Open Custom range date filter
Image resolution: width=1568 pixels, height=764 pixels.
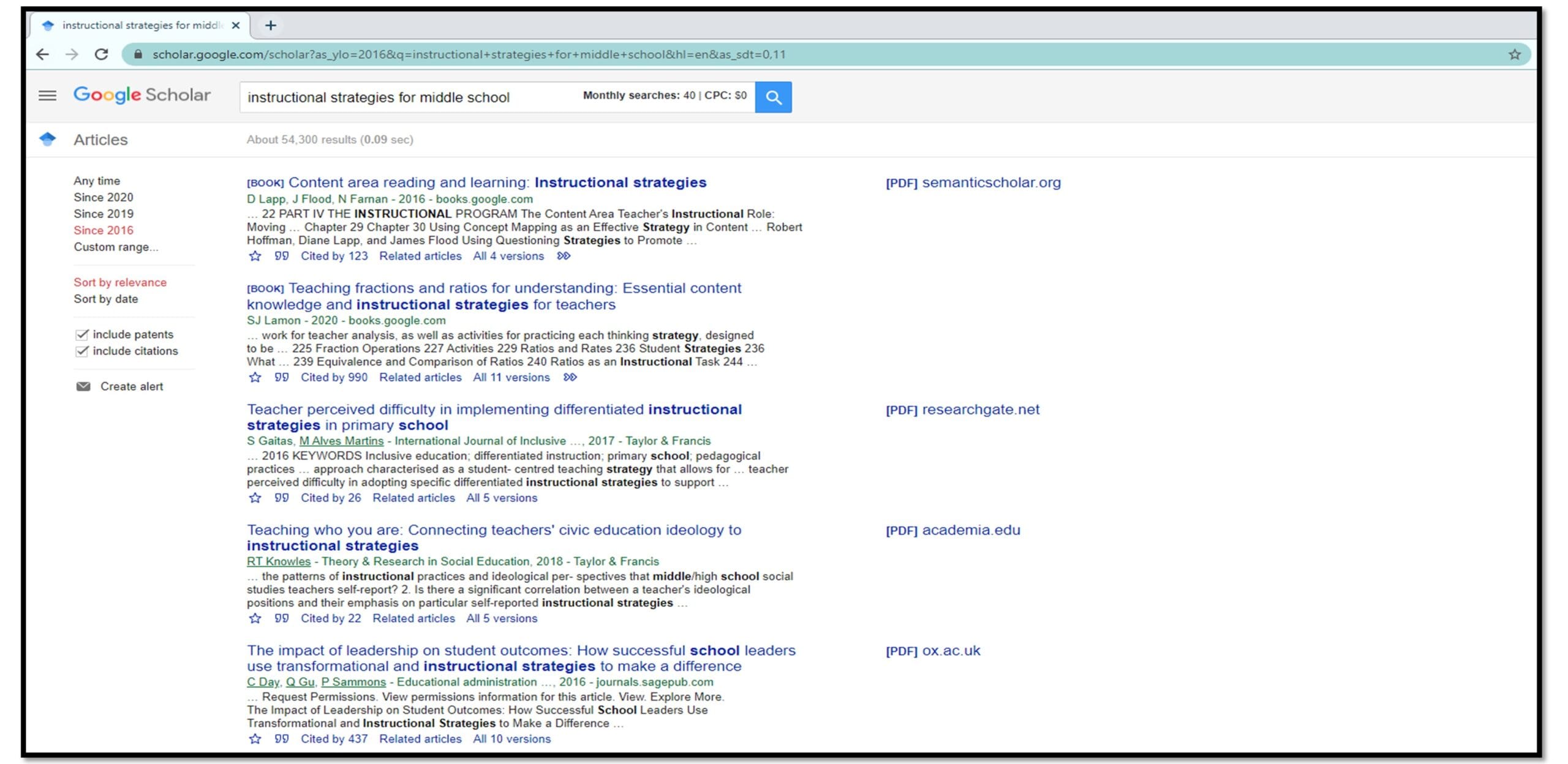[116, 247]
